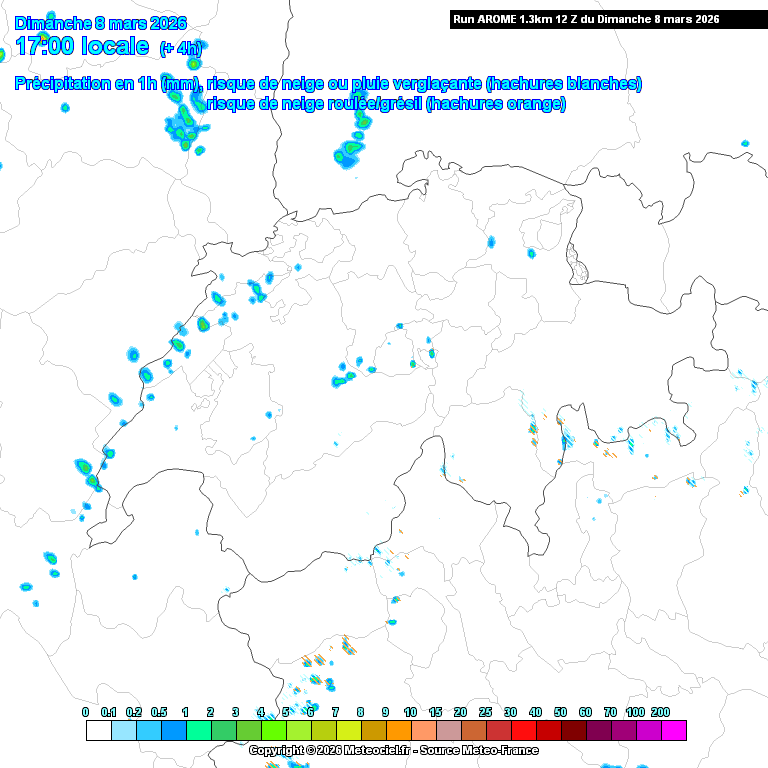
Task: Select the salmon 10 mm legend swatch
Action: click(423, 730)
